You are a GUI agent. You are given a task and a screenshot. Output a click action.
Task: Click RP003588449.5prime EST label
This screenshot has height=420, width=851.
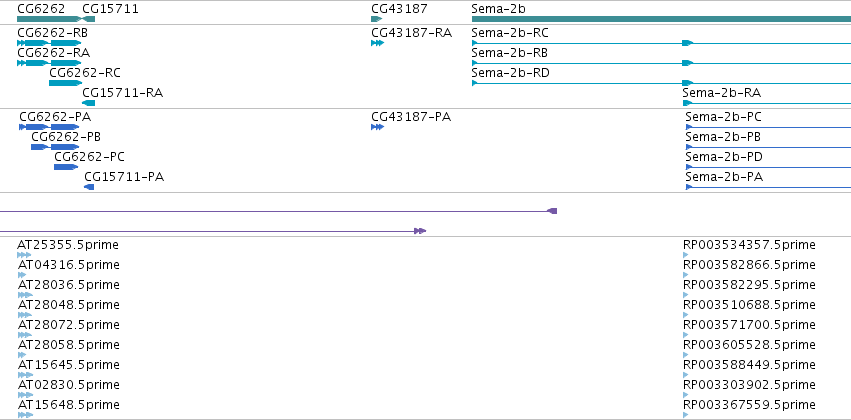point(749,365)
